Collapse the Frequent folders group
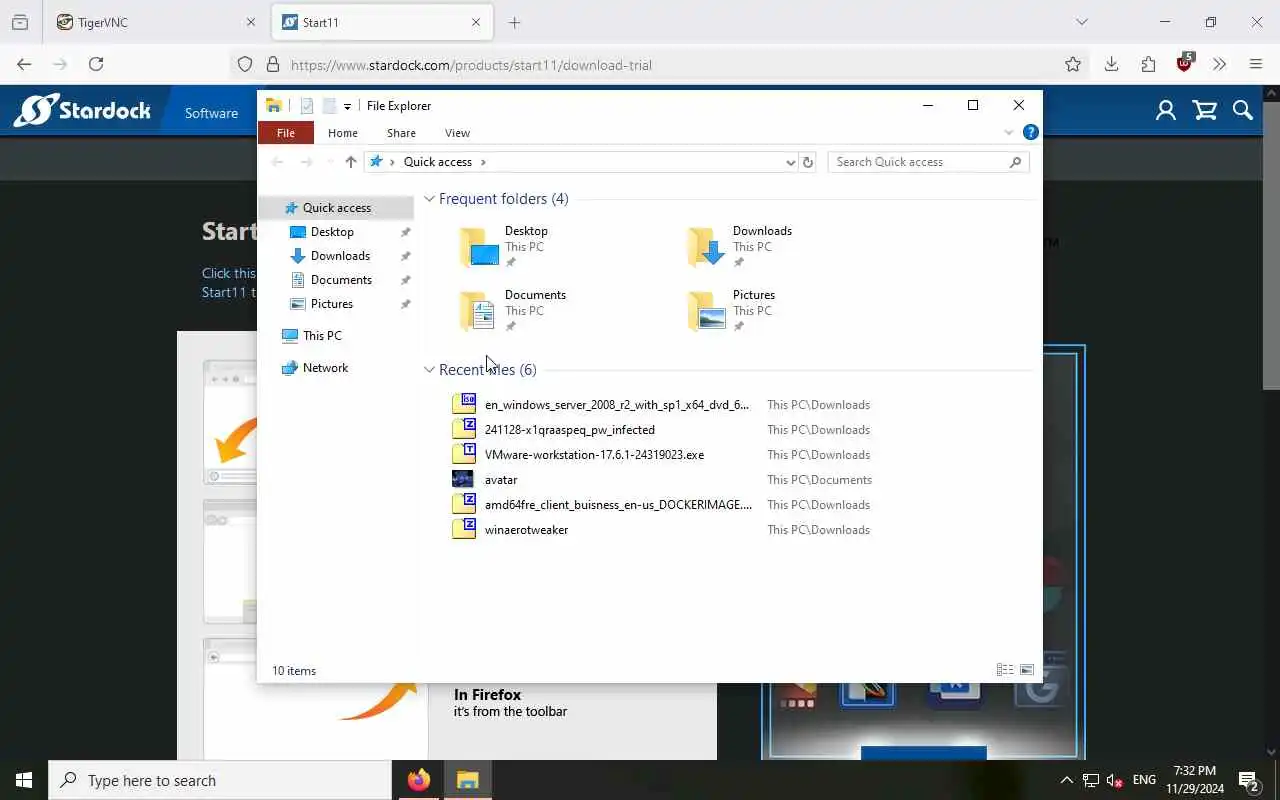Image resolution: width=1280 pixels, height=800 pixels. [x=429, y=199]
